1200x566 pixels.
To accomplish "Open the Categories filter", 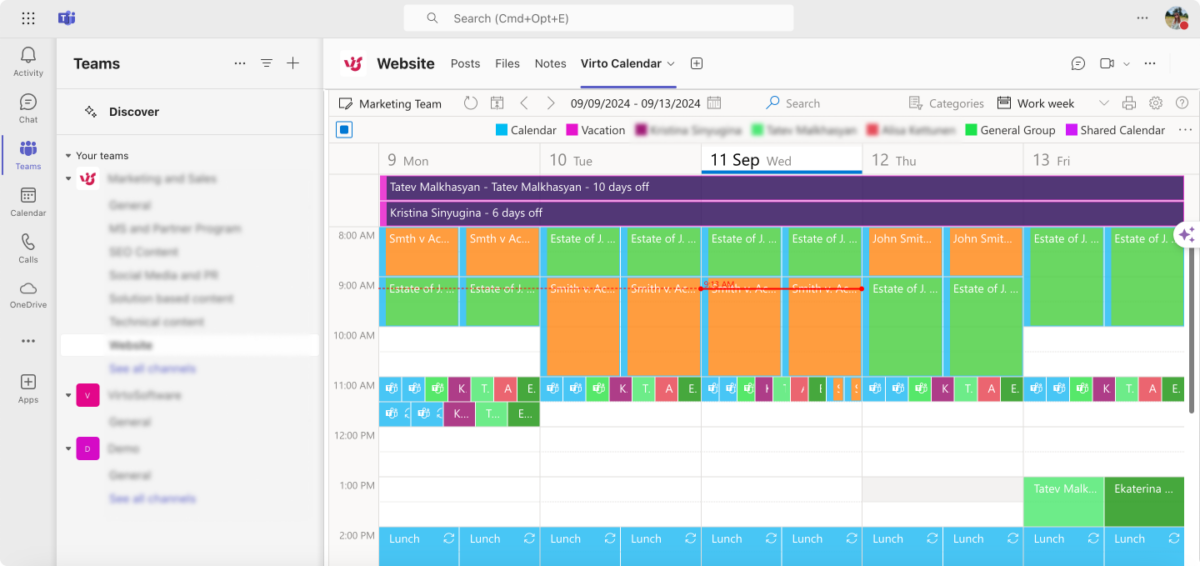I will pyautogui.click(x=946, y=103).
